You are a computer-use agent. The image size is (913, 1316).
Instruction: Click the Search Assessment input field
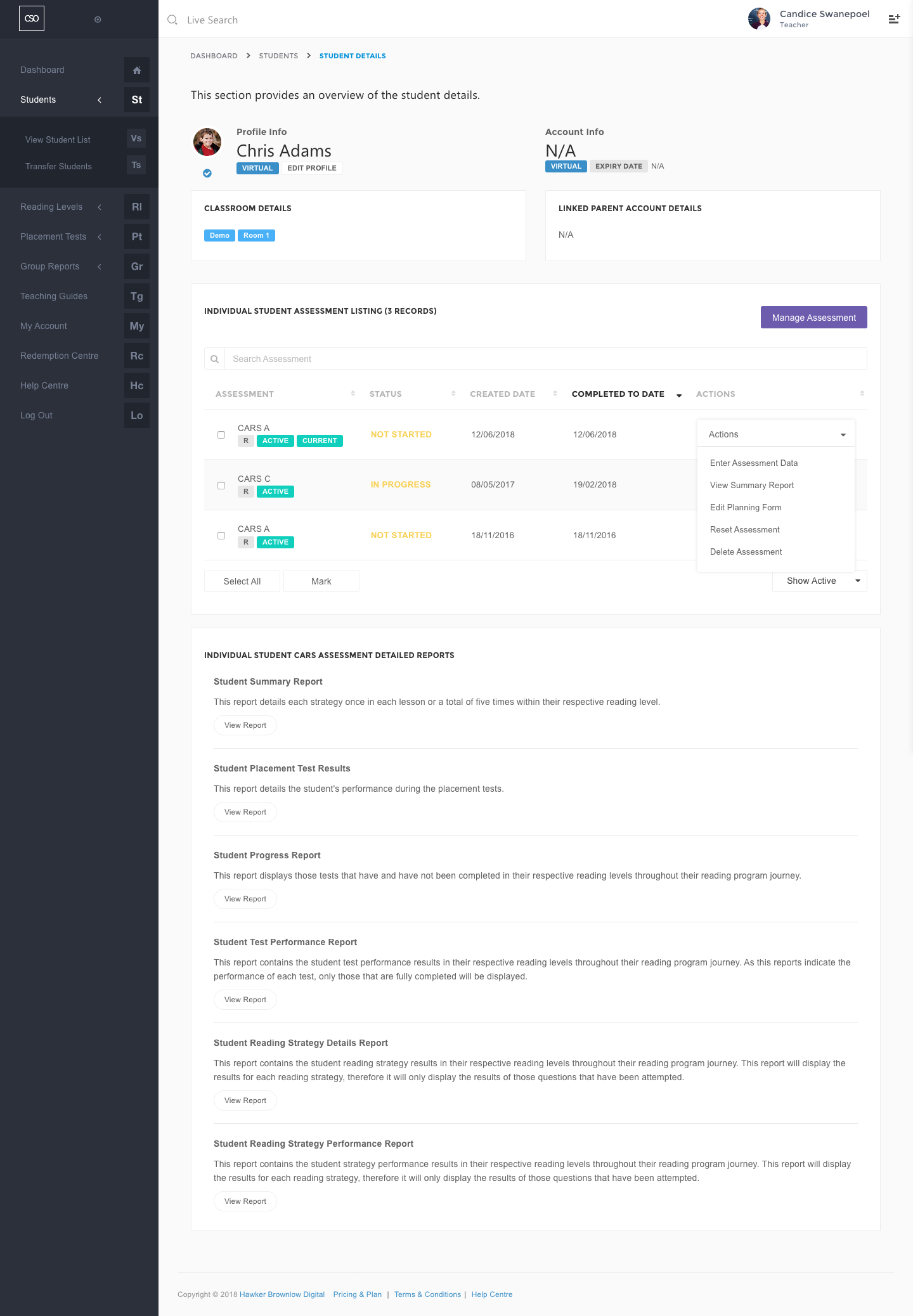pos(546,359)
